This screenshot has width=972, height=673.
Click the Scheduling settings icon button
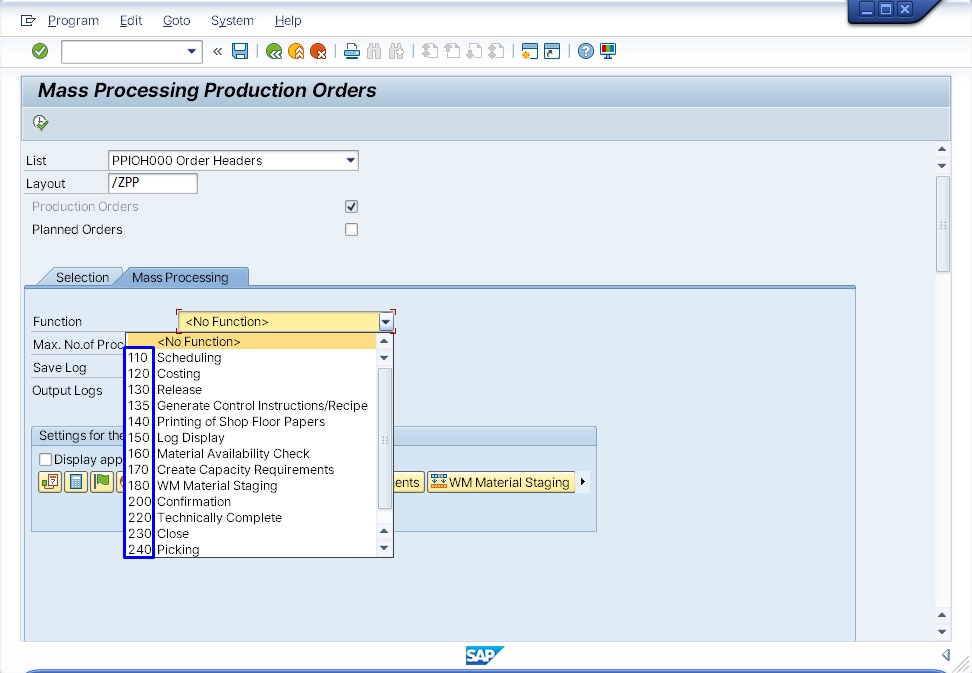coord(50,482)
